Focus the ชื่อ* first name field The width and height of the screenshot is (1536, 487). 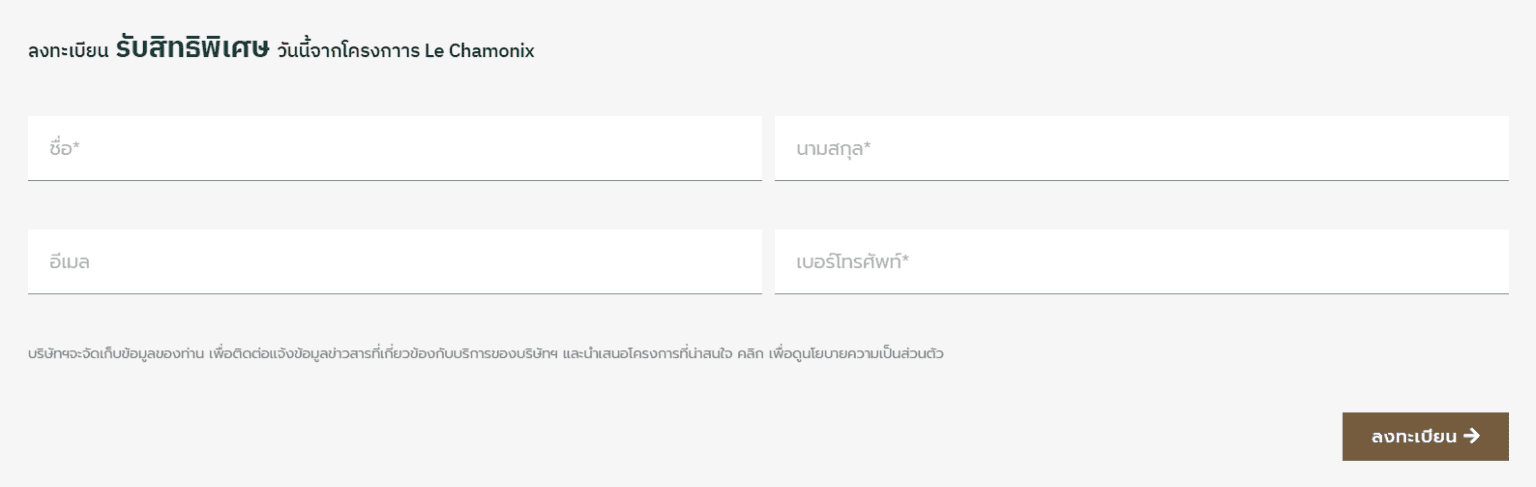tap(395, 148)
